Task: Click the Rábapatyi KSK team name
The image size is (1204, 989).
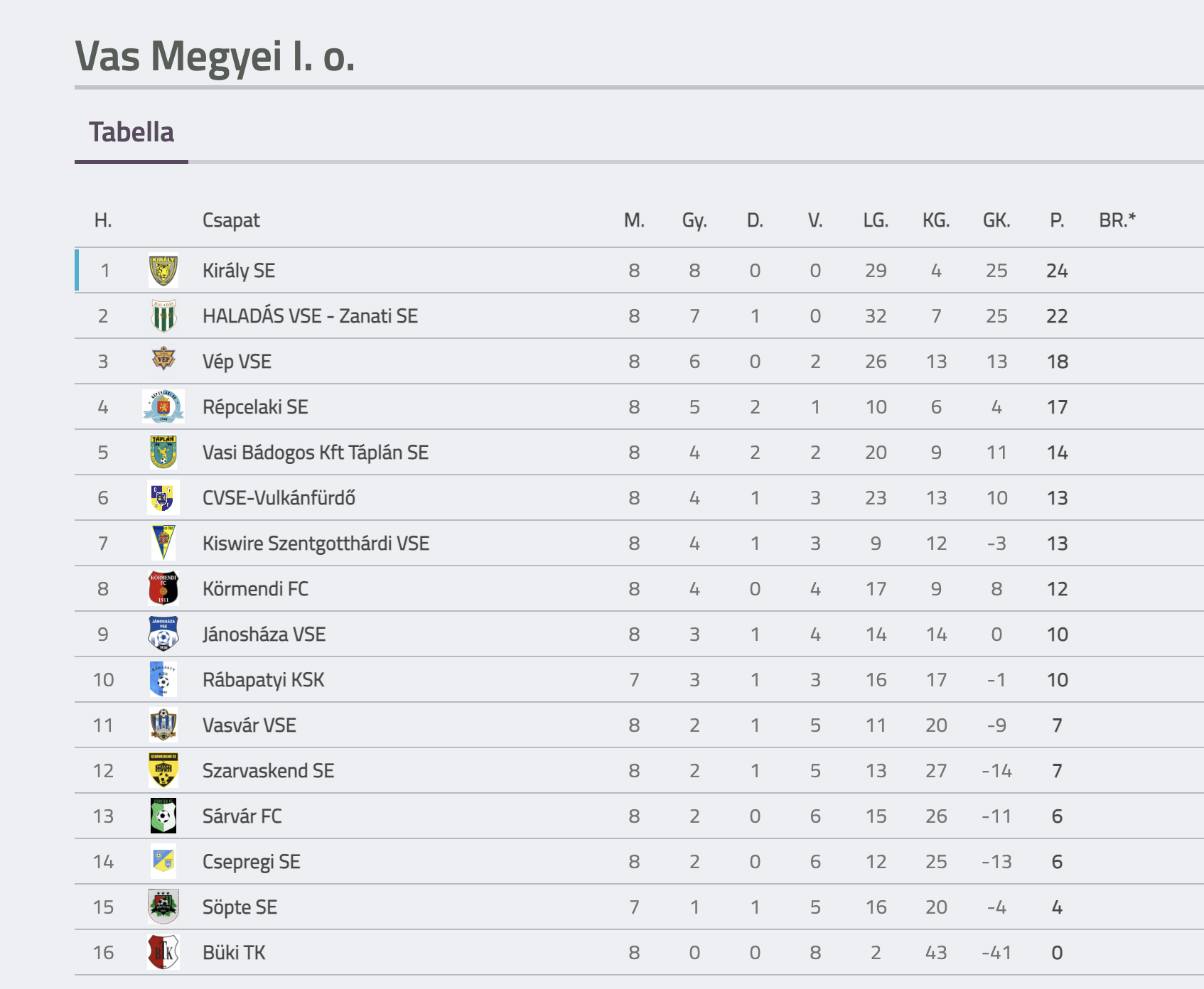Action: click(x=264, y=680)
